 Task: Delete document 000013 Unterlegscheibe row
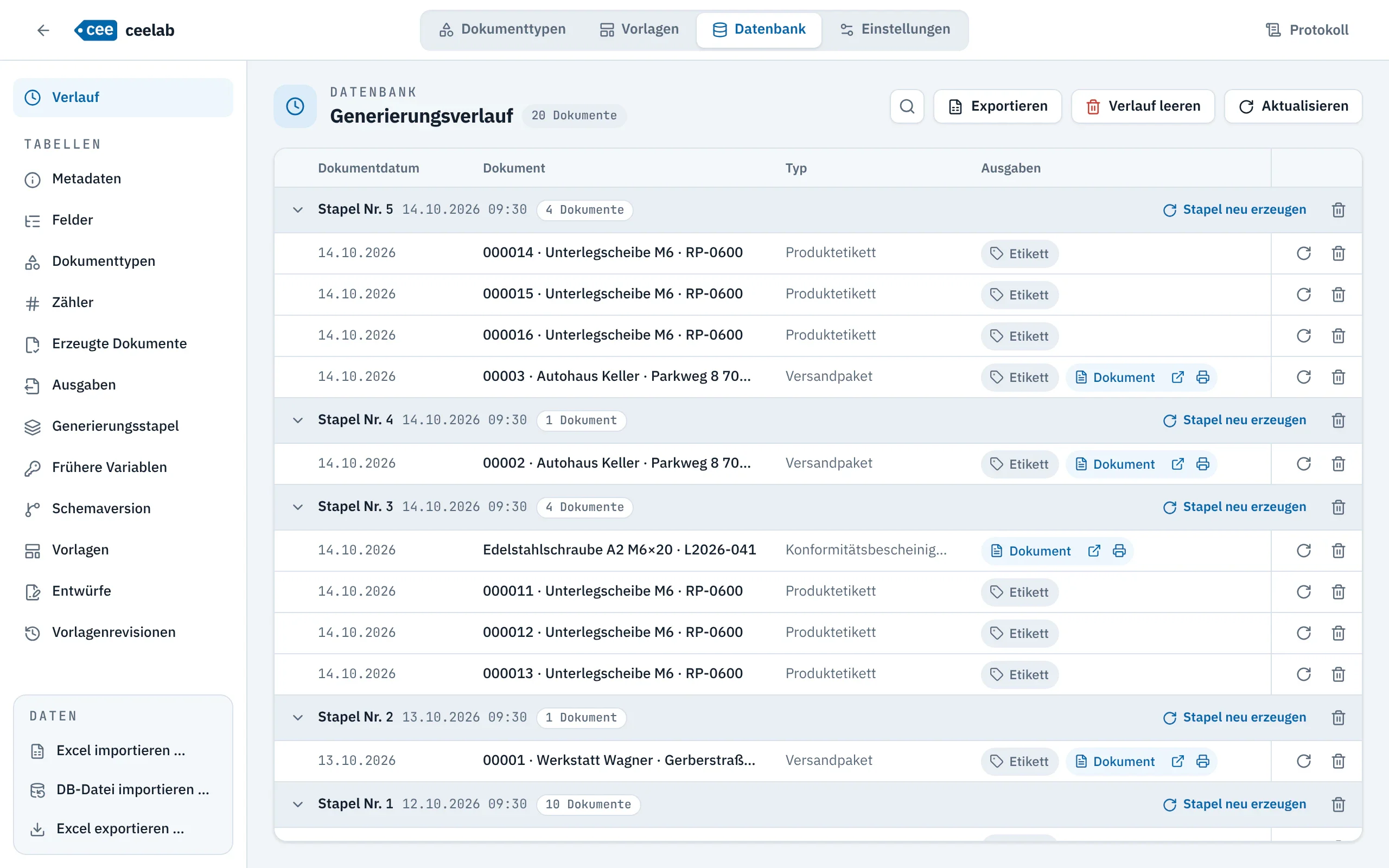(x=1338, y=674)
